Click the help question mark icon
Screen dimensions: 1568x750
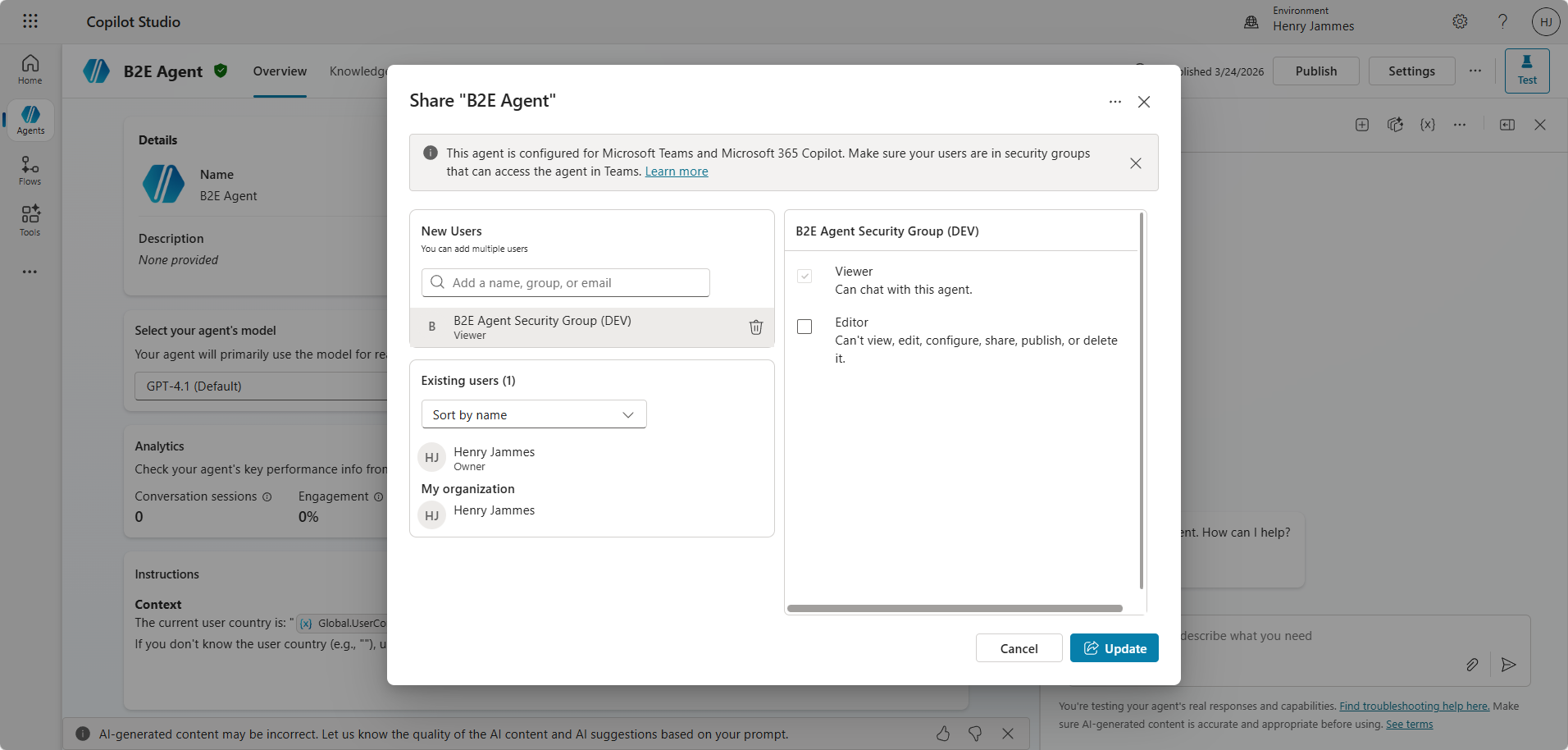click(x=1502, y=21)
